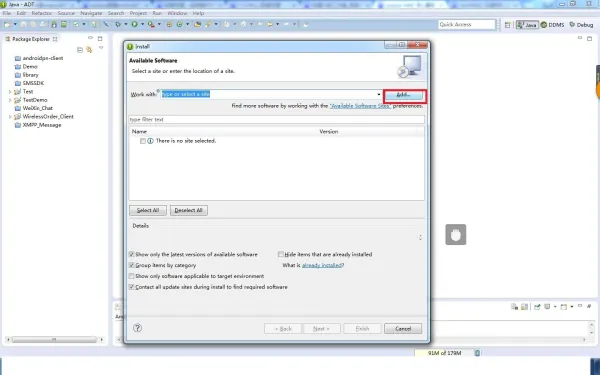
Task: Expand the Test project in Package Explorer
Action: tap(10, 91)
